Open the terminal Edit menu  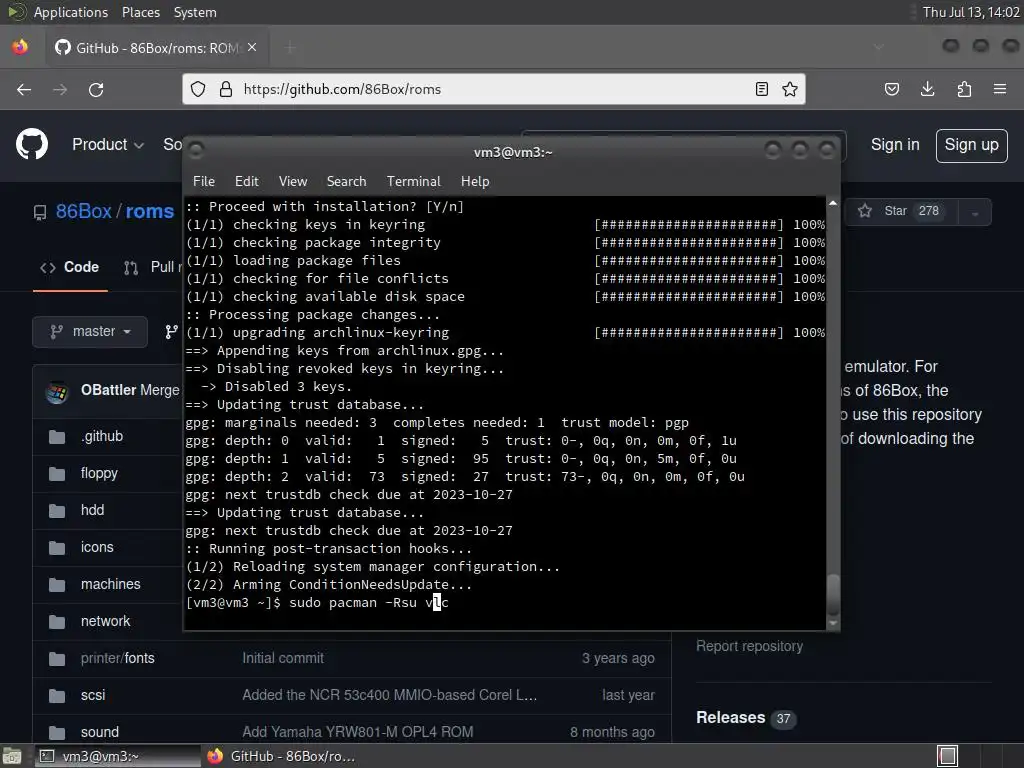point(247,182)
